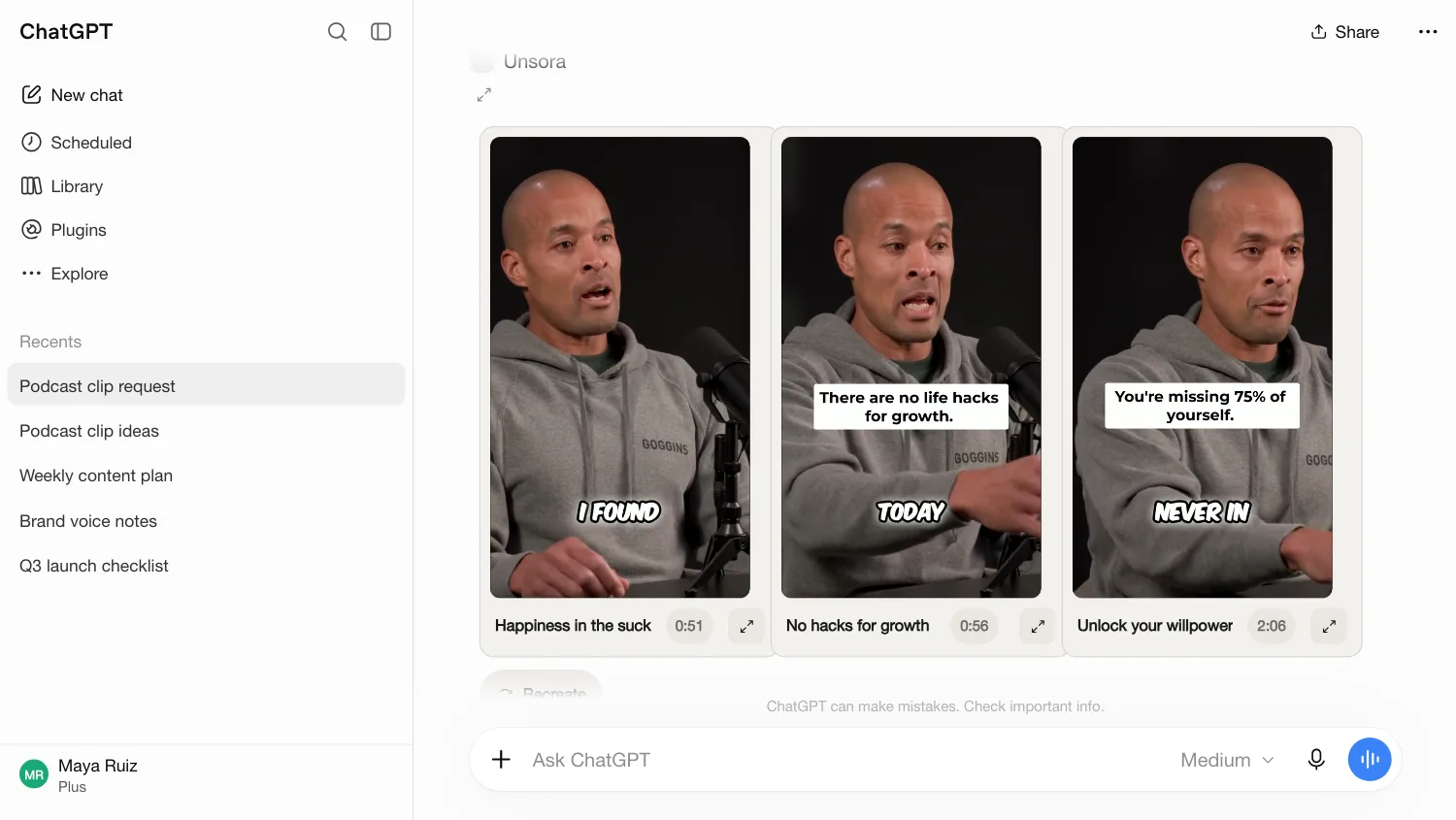
Task: Open the Happiness in the suck video thumbnail
Action: point(620,367)
